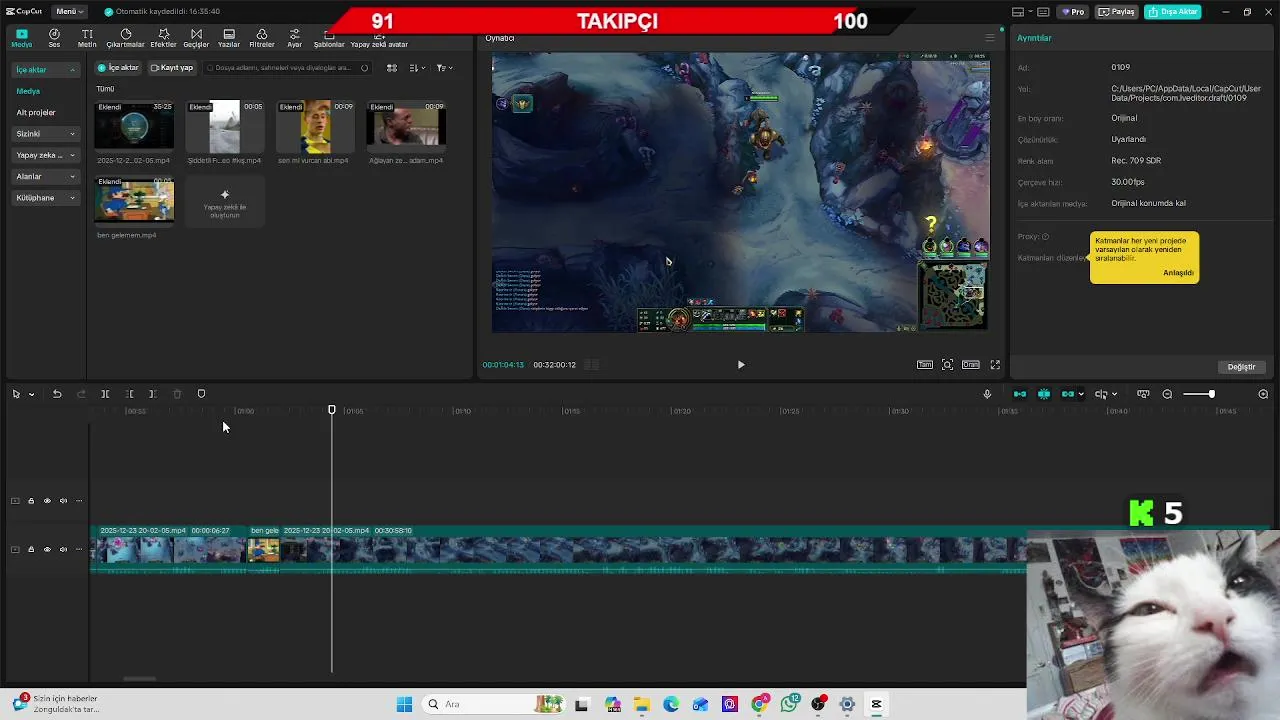This screenshot has width=1280, height=720.
Task: Click the Paylaş share button
Action: click(x=1117, y=12)
